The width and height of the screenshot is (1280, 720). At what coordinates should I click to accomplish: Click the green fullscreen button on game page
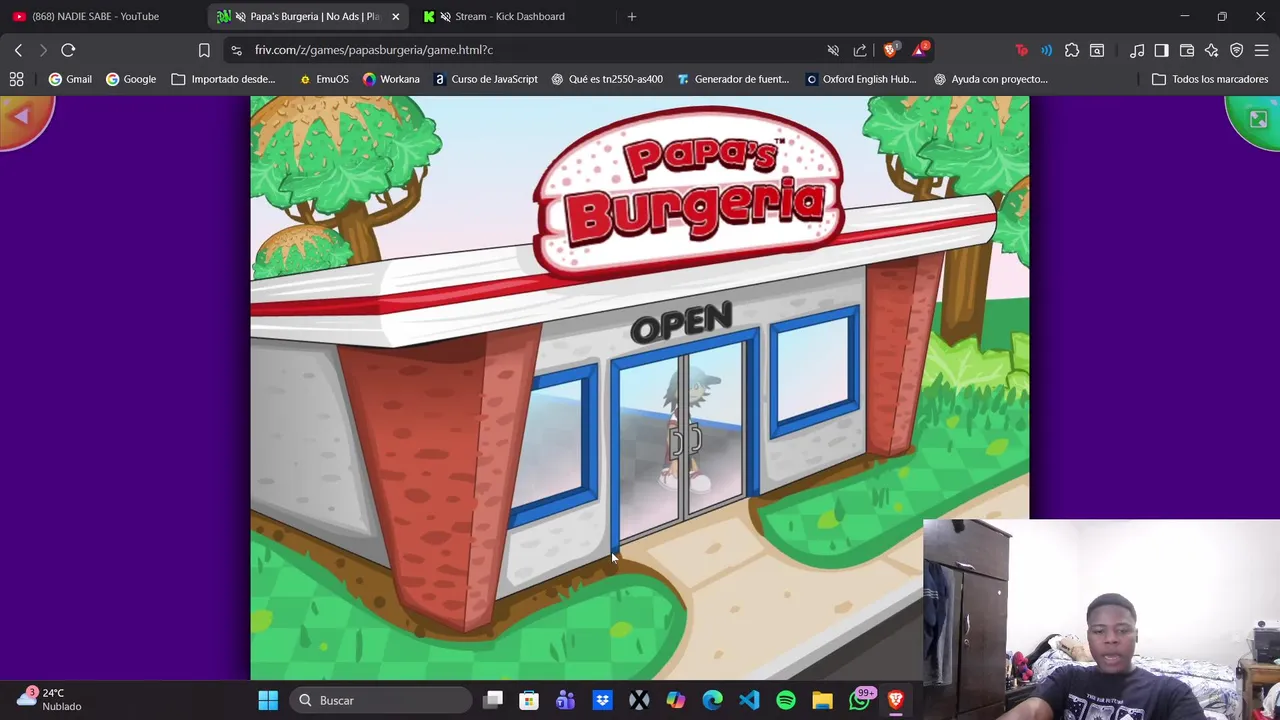click(1258, 119)
